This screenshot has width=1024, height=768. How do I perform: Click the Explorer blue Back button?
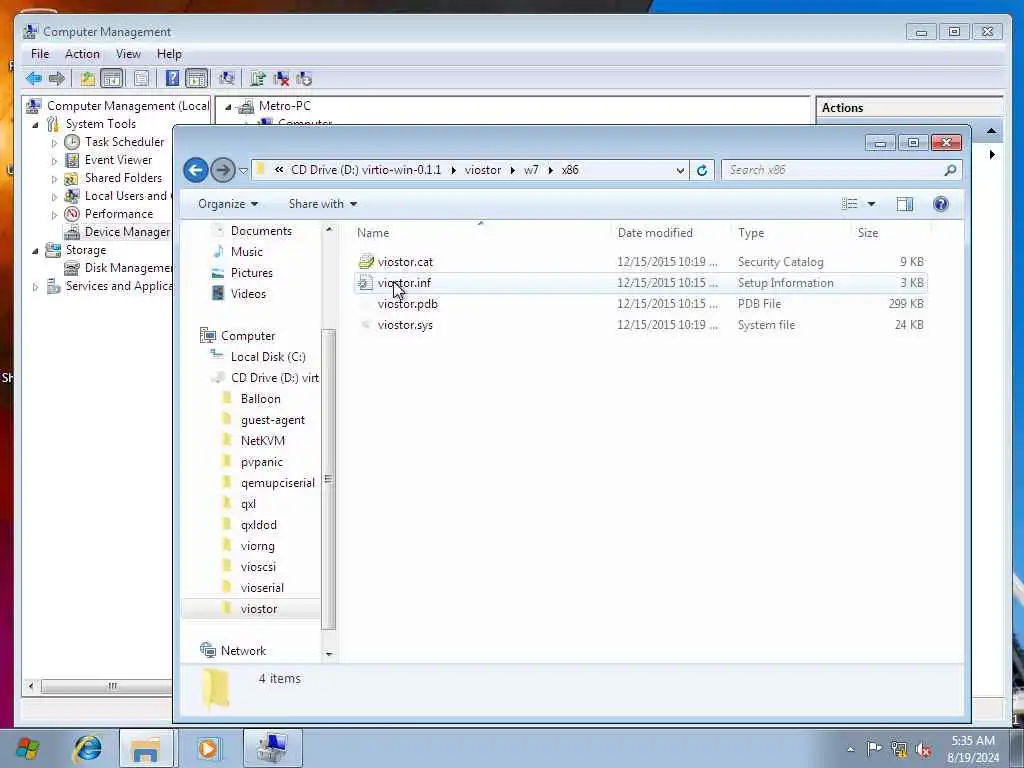(x=196, y=170)
